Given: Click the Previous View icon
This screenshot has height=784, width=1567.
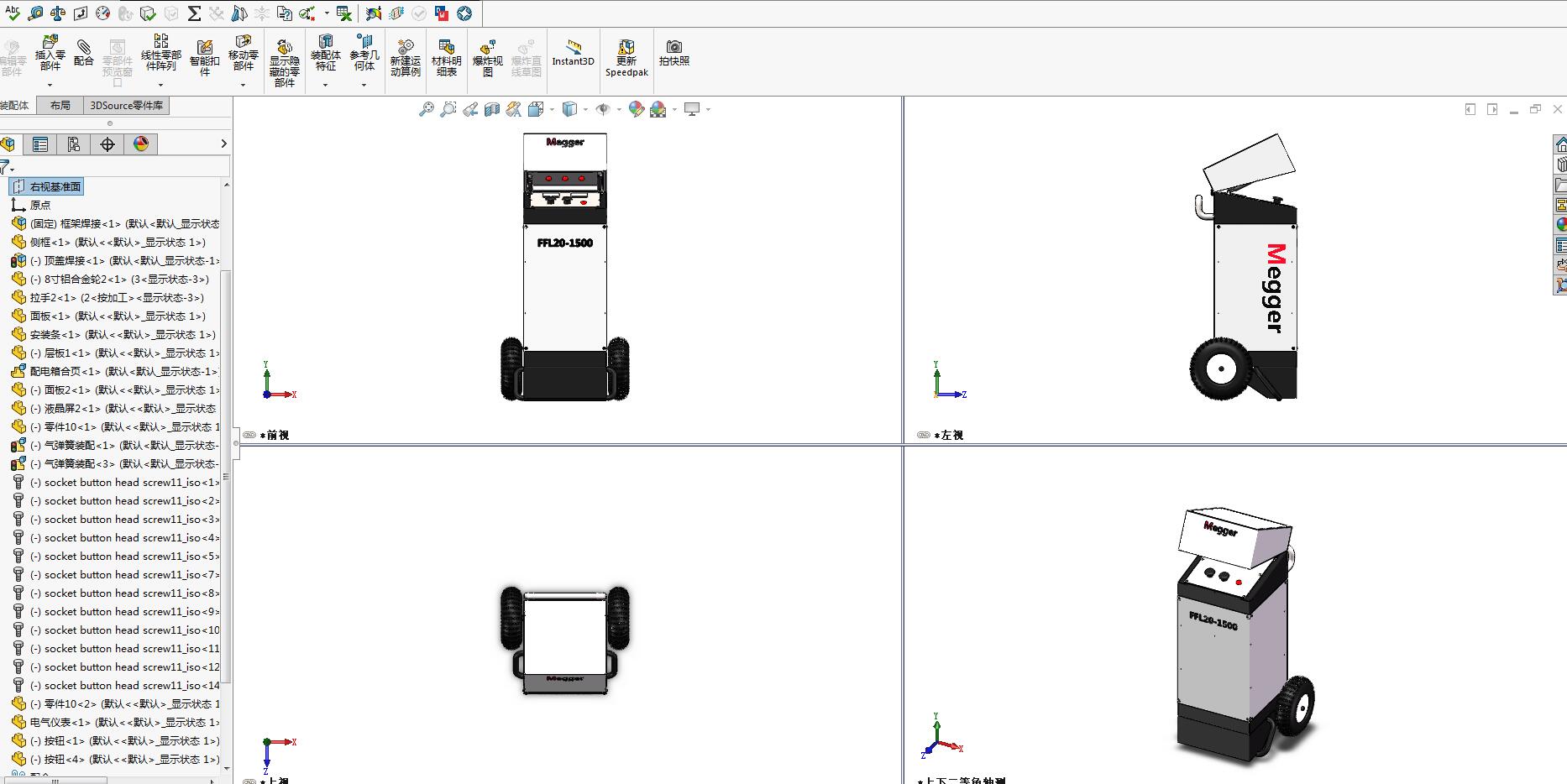Looking at the screenshot, I should (x=470, y=109).
